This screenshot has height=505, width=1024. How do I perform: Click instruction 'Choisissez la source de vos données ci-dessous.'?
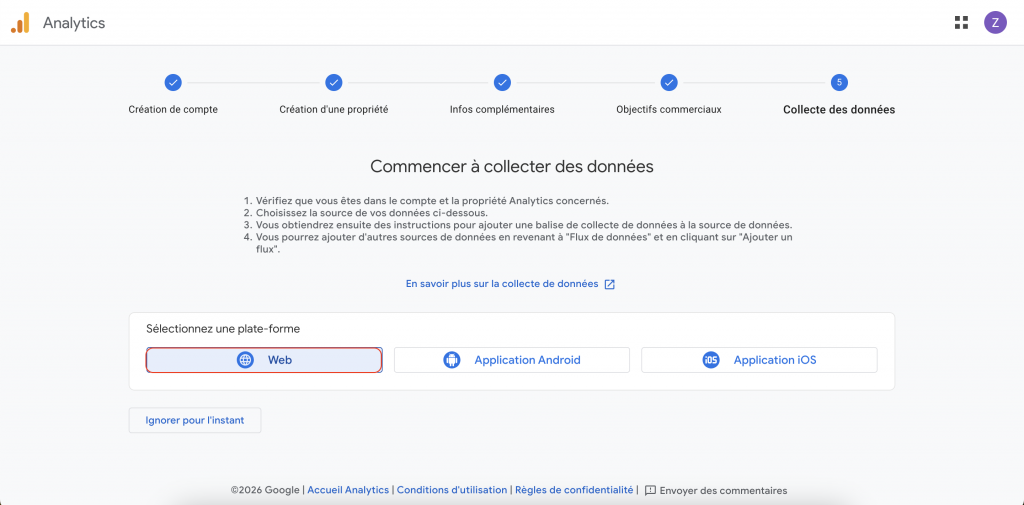pyautogui.click(x=372, y=213)
